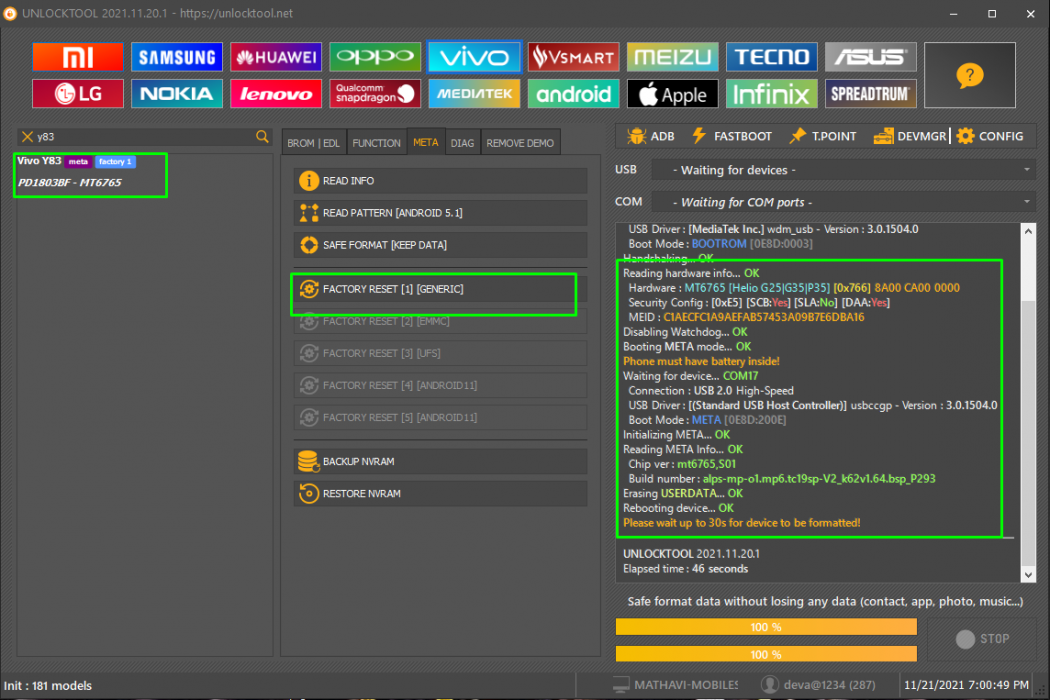Click the lower 100 % progress bar
1050x700 pixels.
pyautogui.click(x=766, y=654)
